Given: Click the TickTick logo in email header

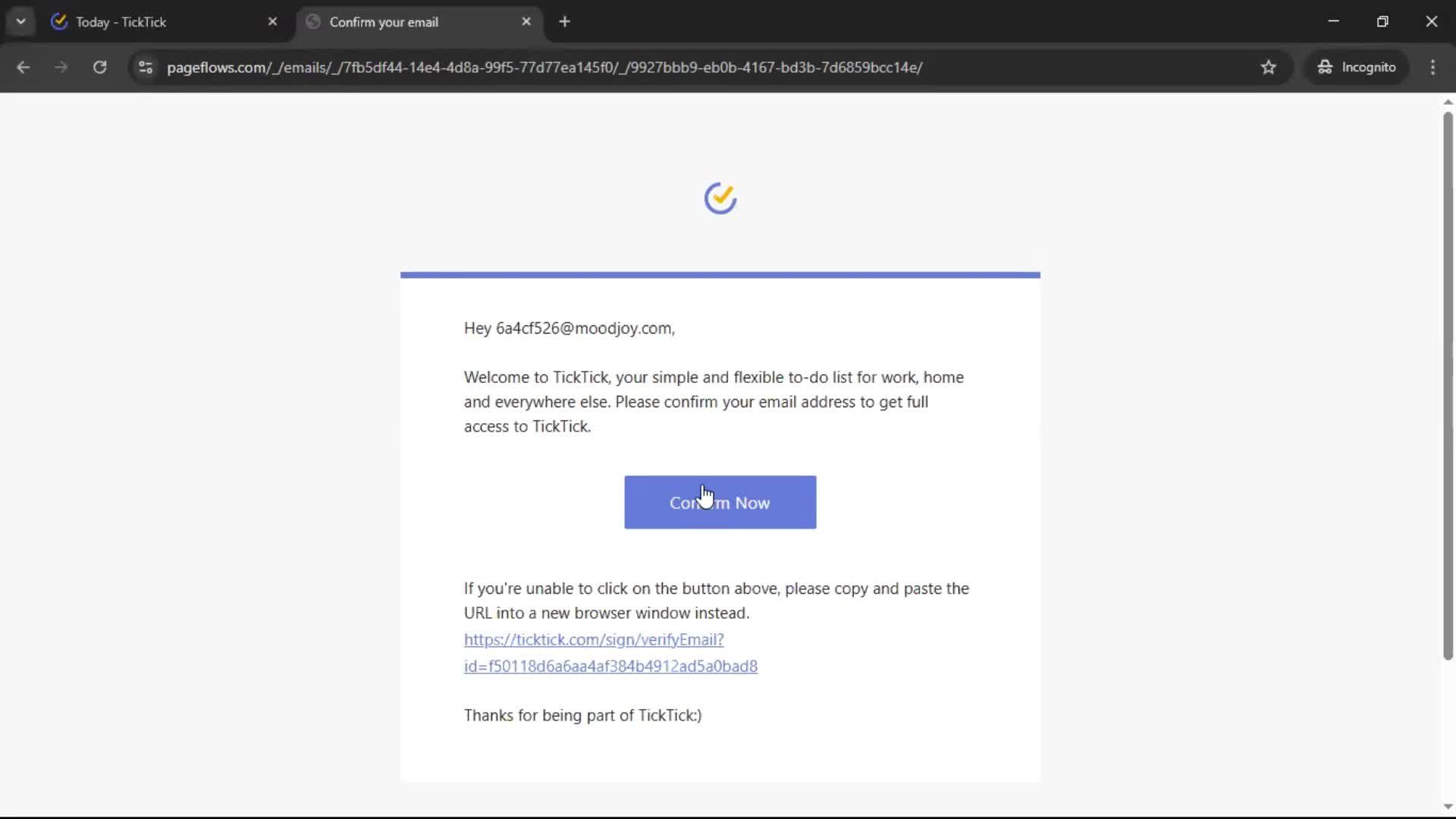Looking at the screenshot, I should pyautogui.click(x=720, y=199).
